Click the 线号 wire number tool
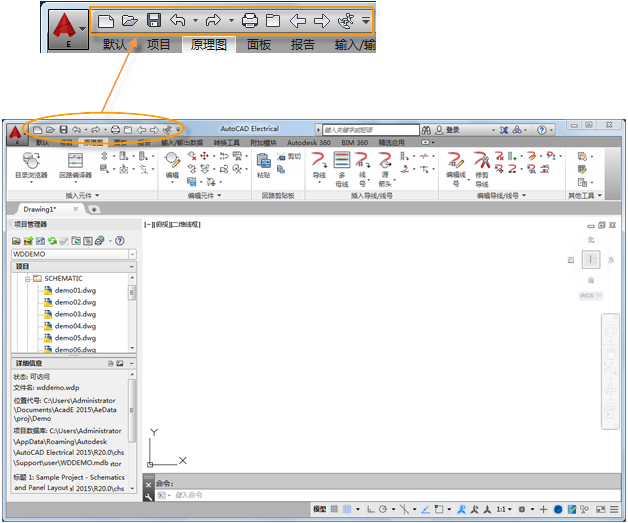The image size is (628, 523). [362, 168]
